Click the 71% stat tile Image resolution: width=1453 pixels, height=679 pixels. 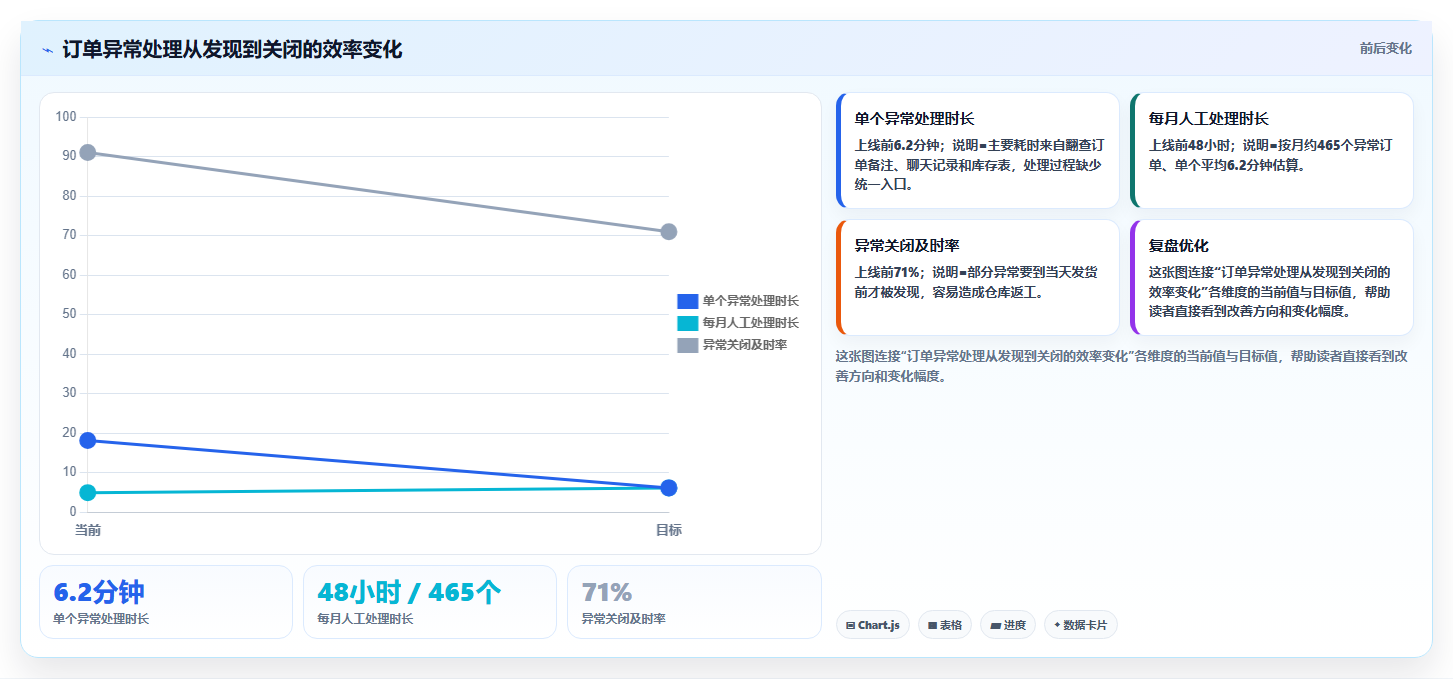(x=694, y=602)
